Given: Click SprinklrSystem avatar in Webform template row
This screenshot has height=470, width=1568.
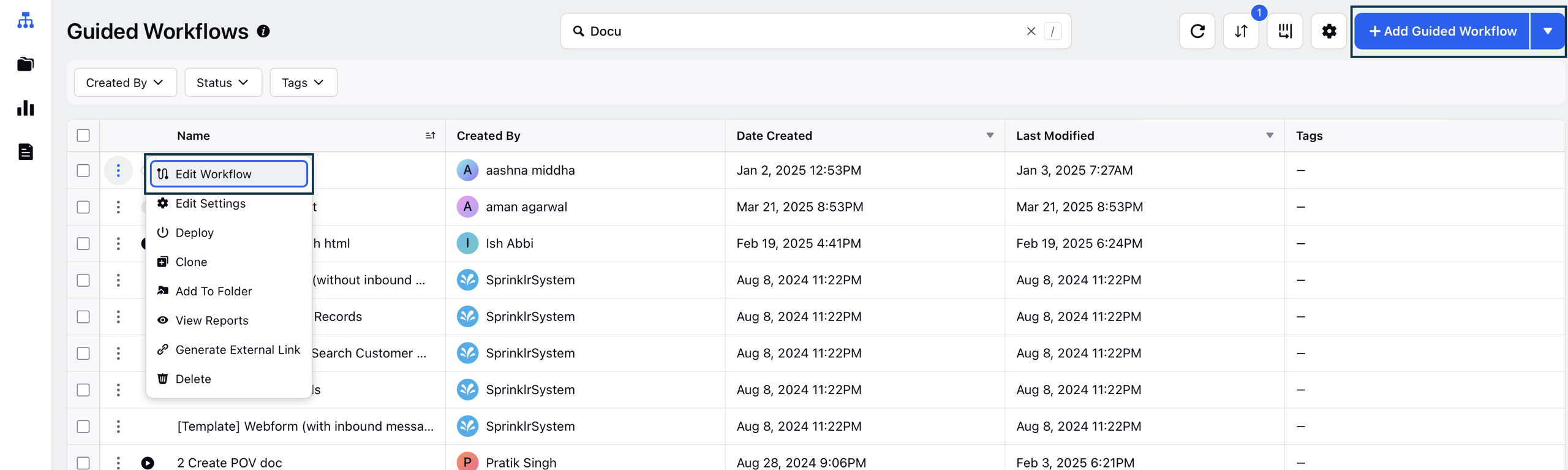Looking at the screenshot, I should pyautogui.click(x=467, y=426).
